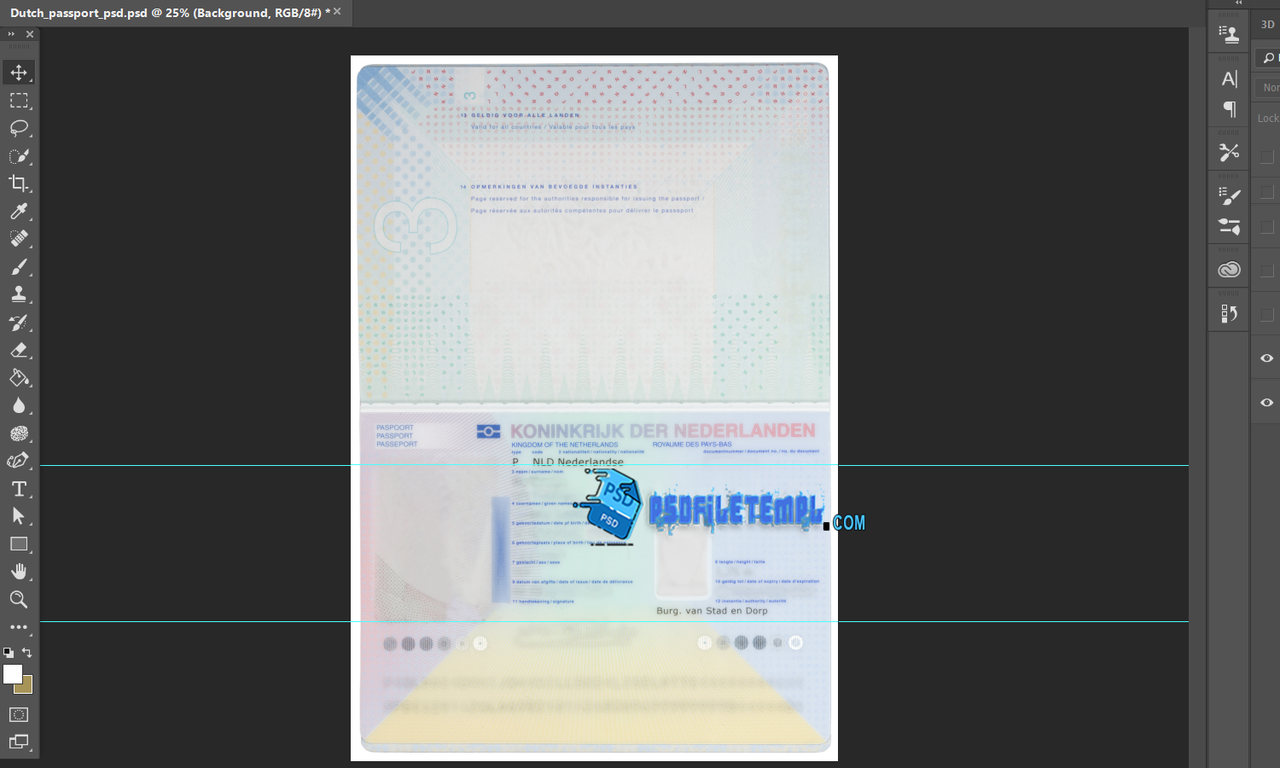Open the white foreground color picker

12,674
